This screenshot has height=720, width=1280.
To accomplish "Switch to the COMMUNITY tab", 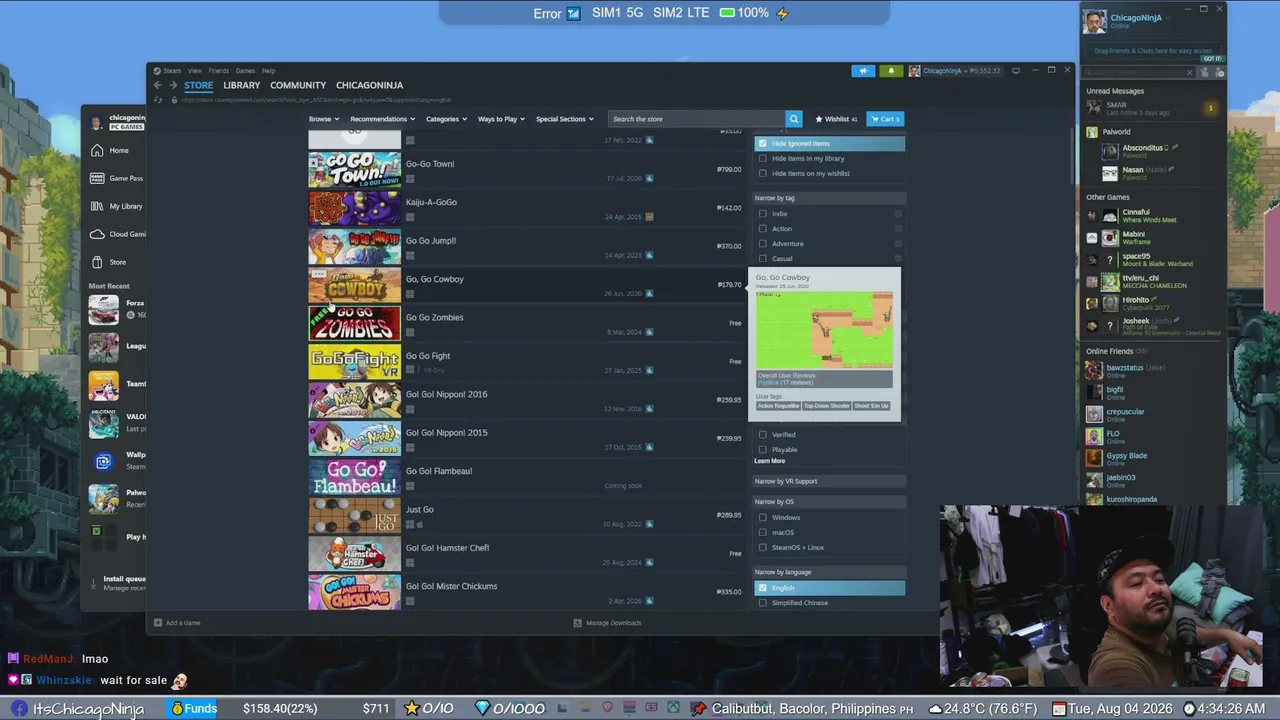I will [298, 85].
